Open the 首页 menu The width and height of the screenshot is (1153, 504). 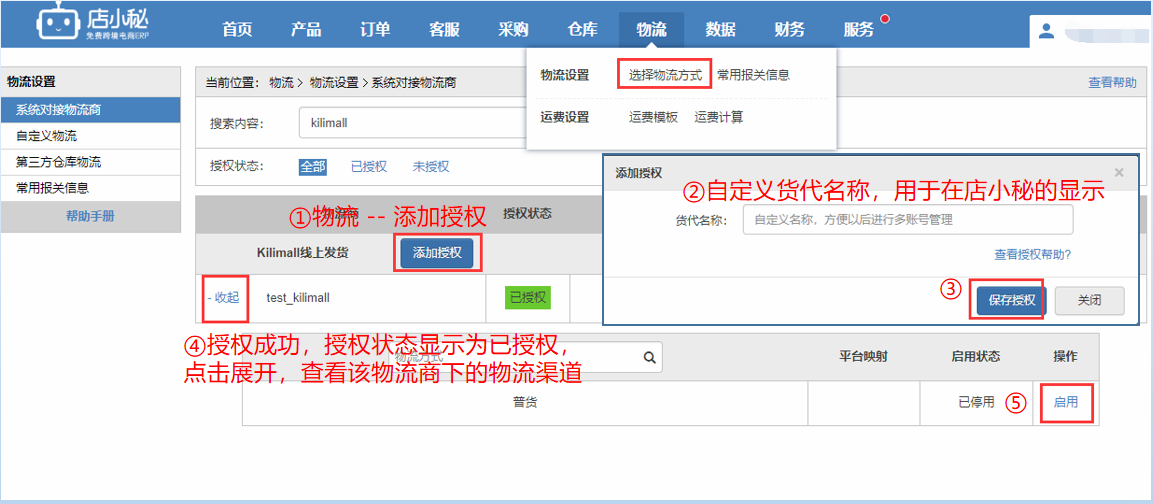(x=238, y=29)
